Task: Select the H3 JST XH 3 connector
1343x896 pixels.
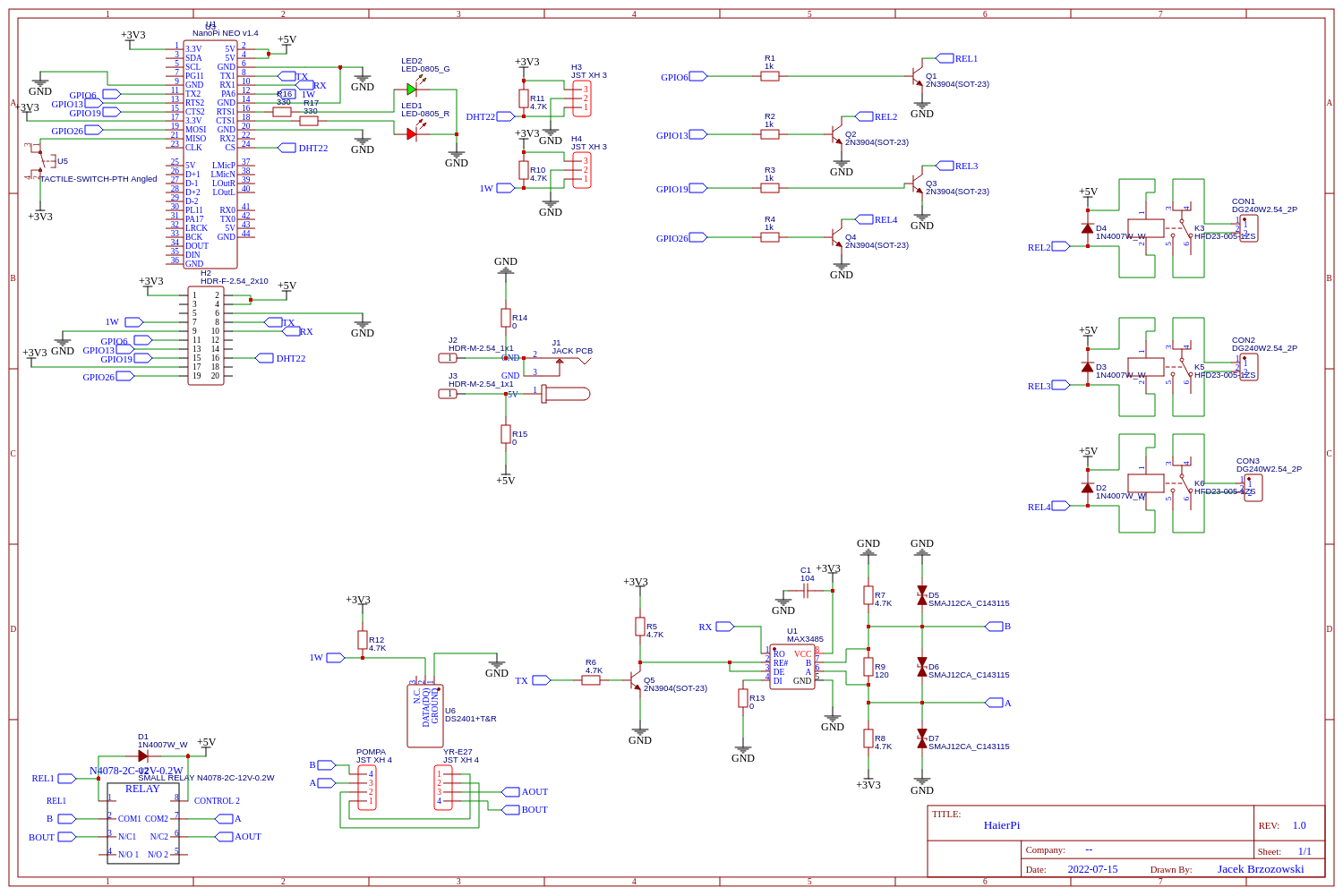Action: (582, 98)
